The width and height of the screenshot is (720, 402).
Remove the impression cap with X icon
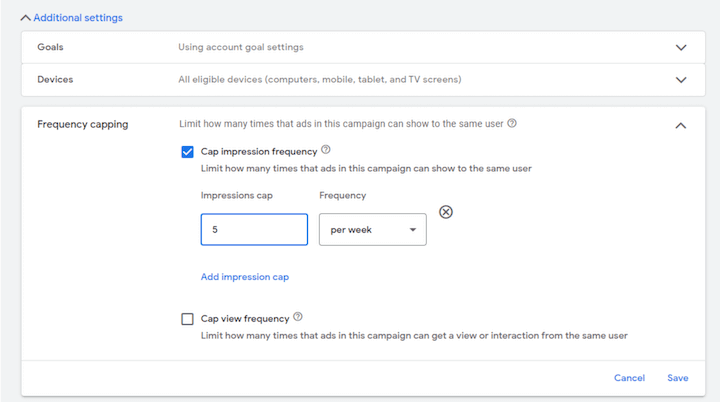tap(445, 212)
